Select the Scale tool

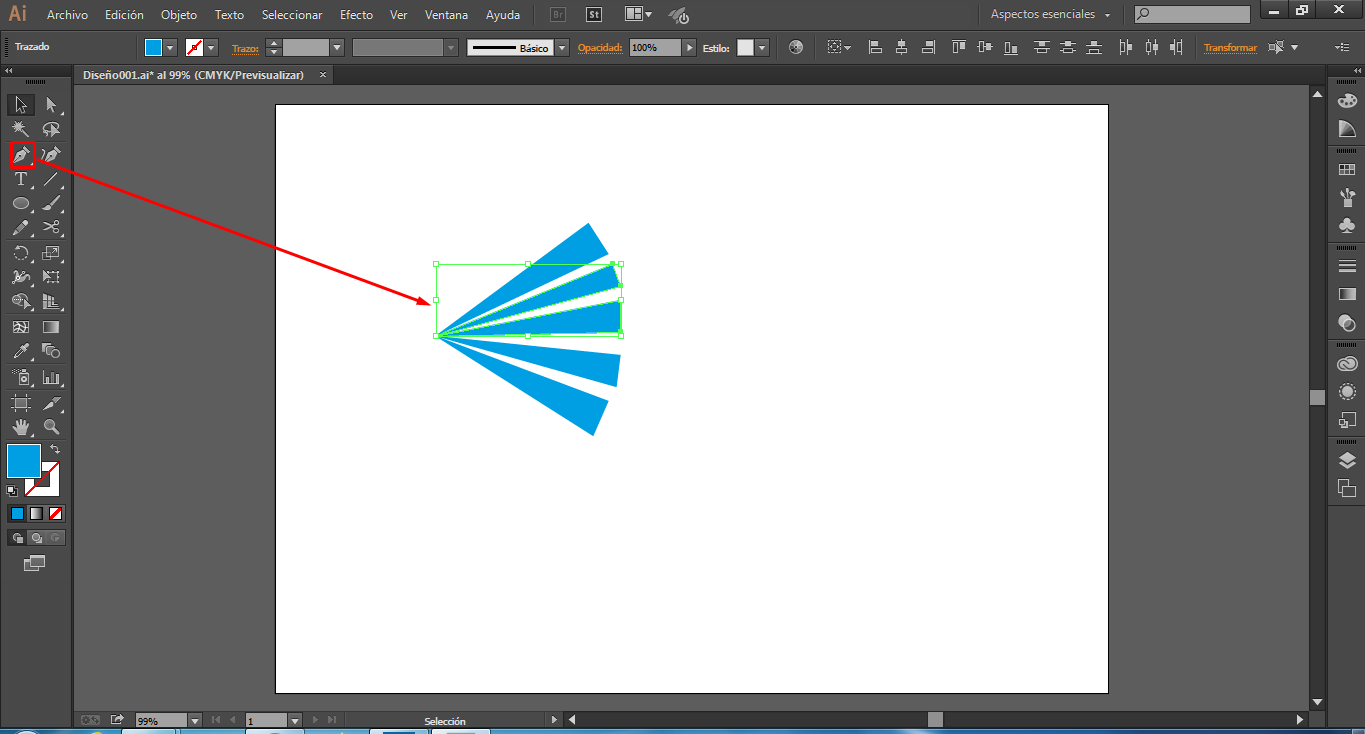[52, 253]
